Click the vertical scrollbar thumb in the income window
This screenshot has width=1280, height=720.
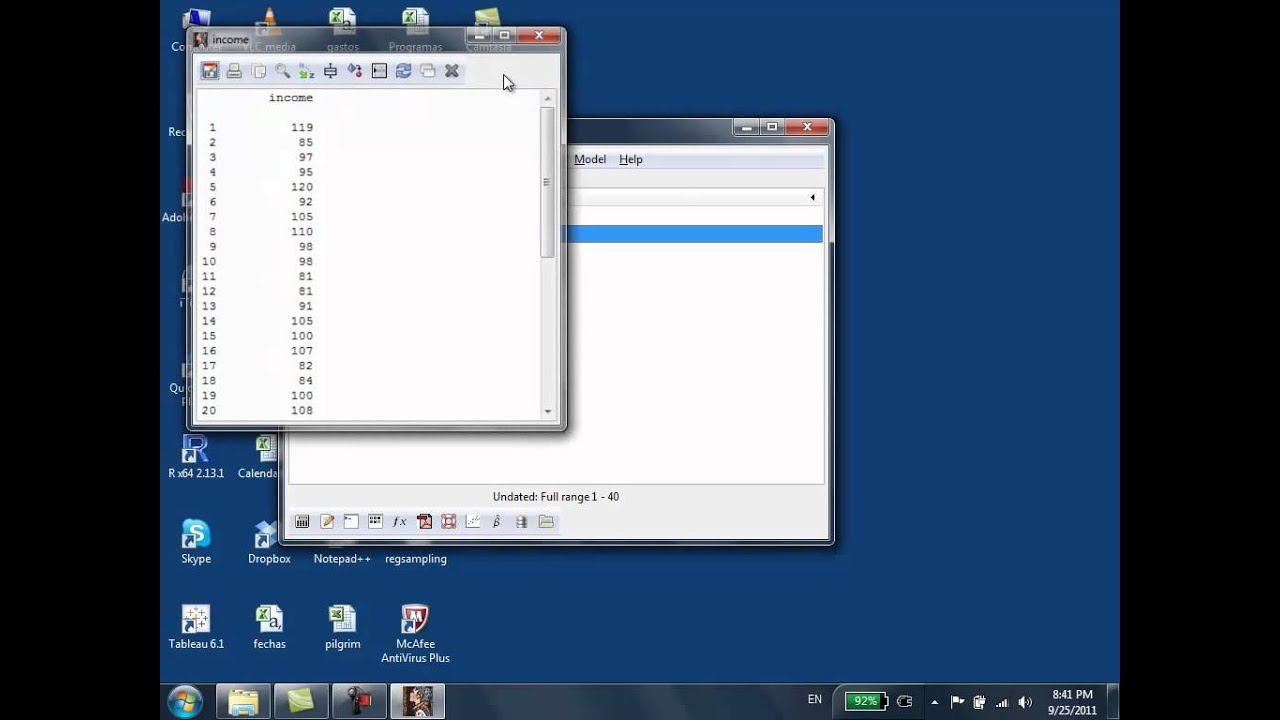tap(547, 182)
